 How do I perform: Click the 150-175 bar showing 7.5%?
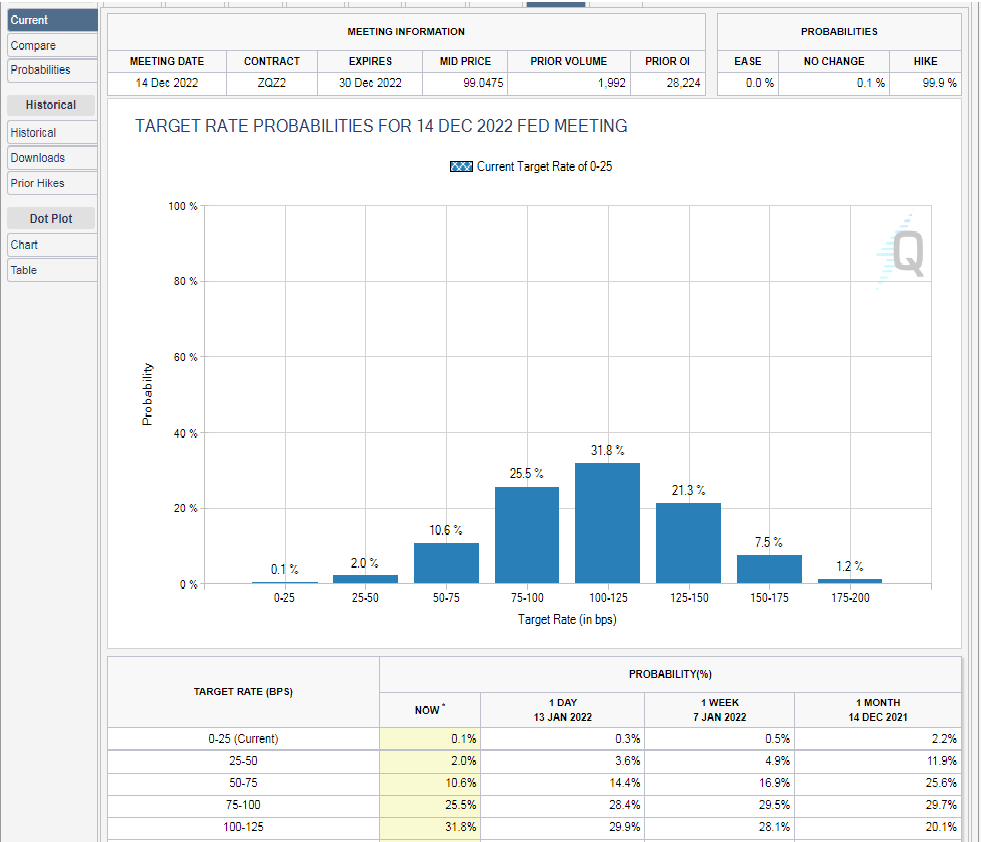pyautogui.click(x=769, y=569)
